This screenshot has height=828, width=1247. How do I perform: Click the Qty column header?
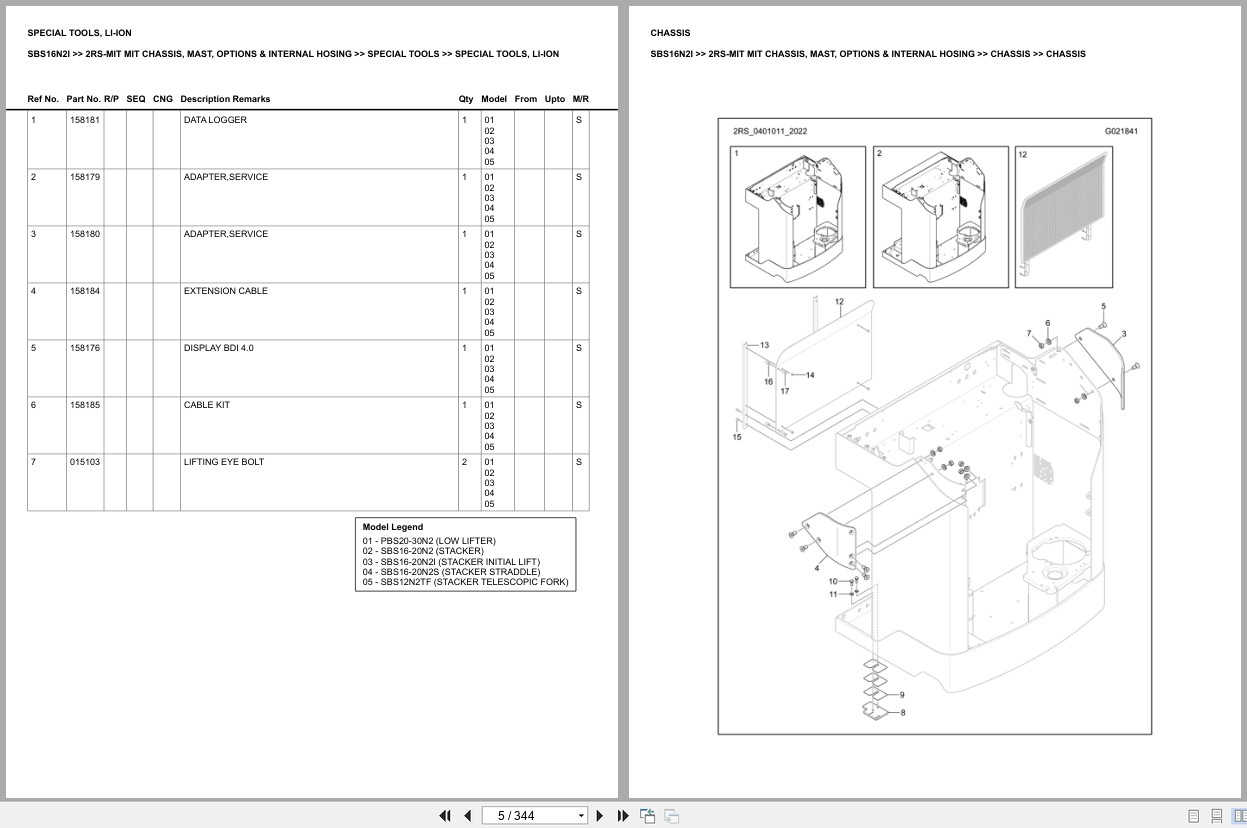point(466,99)
